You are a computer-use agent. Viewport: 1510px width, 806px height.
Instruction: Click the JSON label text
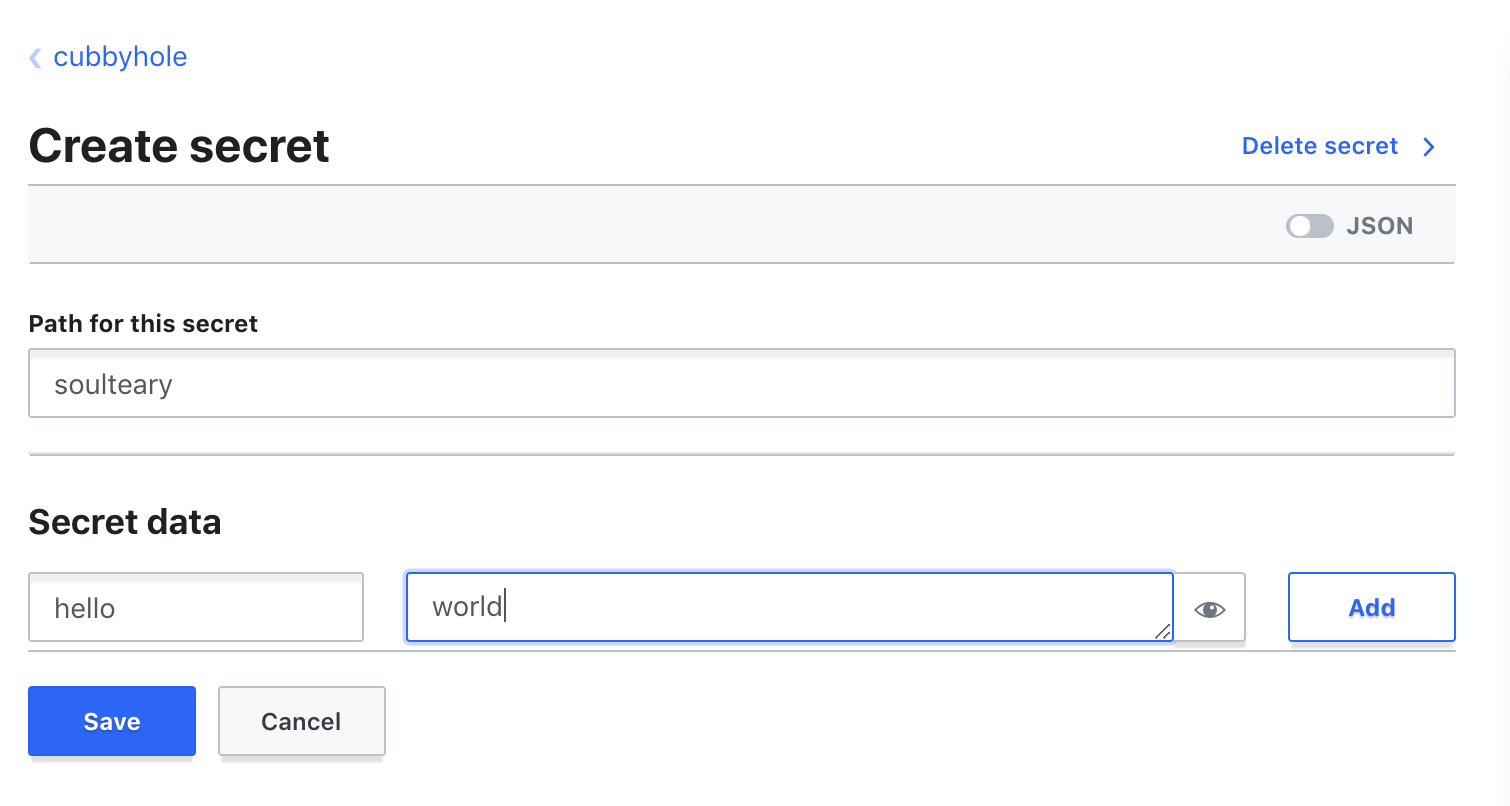point(1379,226)
